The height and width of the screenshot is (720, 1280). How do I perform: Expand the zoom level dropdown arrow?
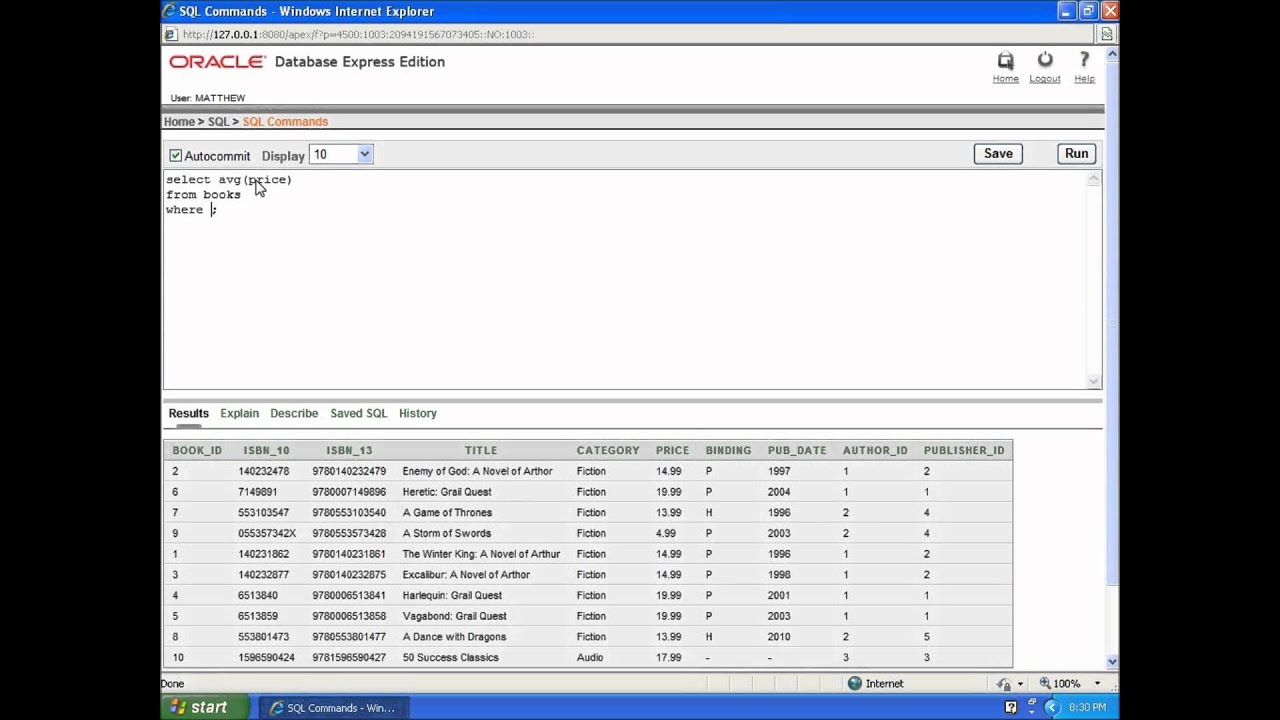pyautogui.click(x=1097, y=684)
